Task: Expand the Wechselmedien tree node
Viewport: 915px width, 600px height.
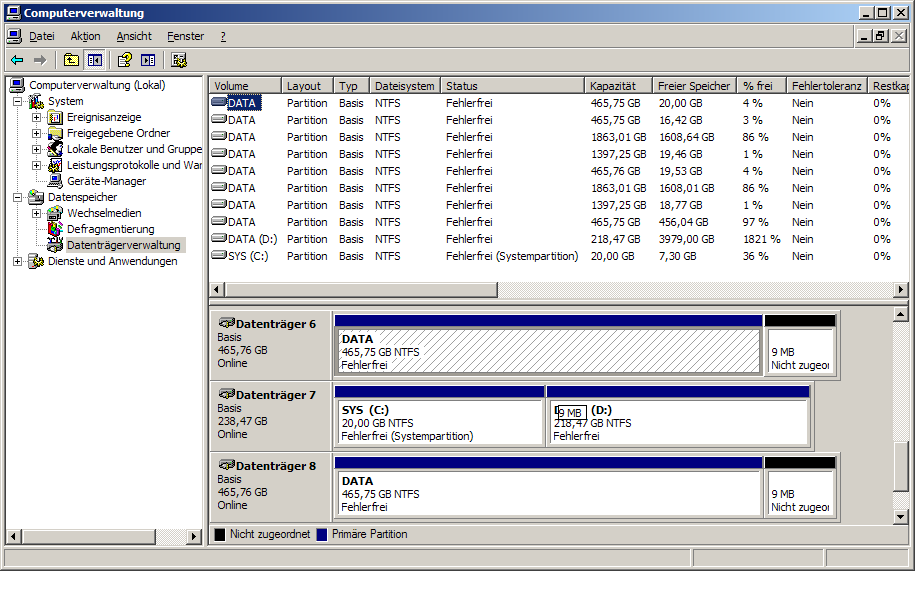Action: 37,213
